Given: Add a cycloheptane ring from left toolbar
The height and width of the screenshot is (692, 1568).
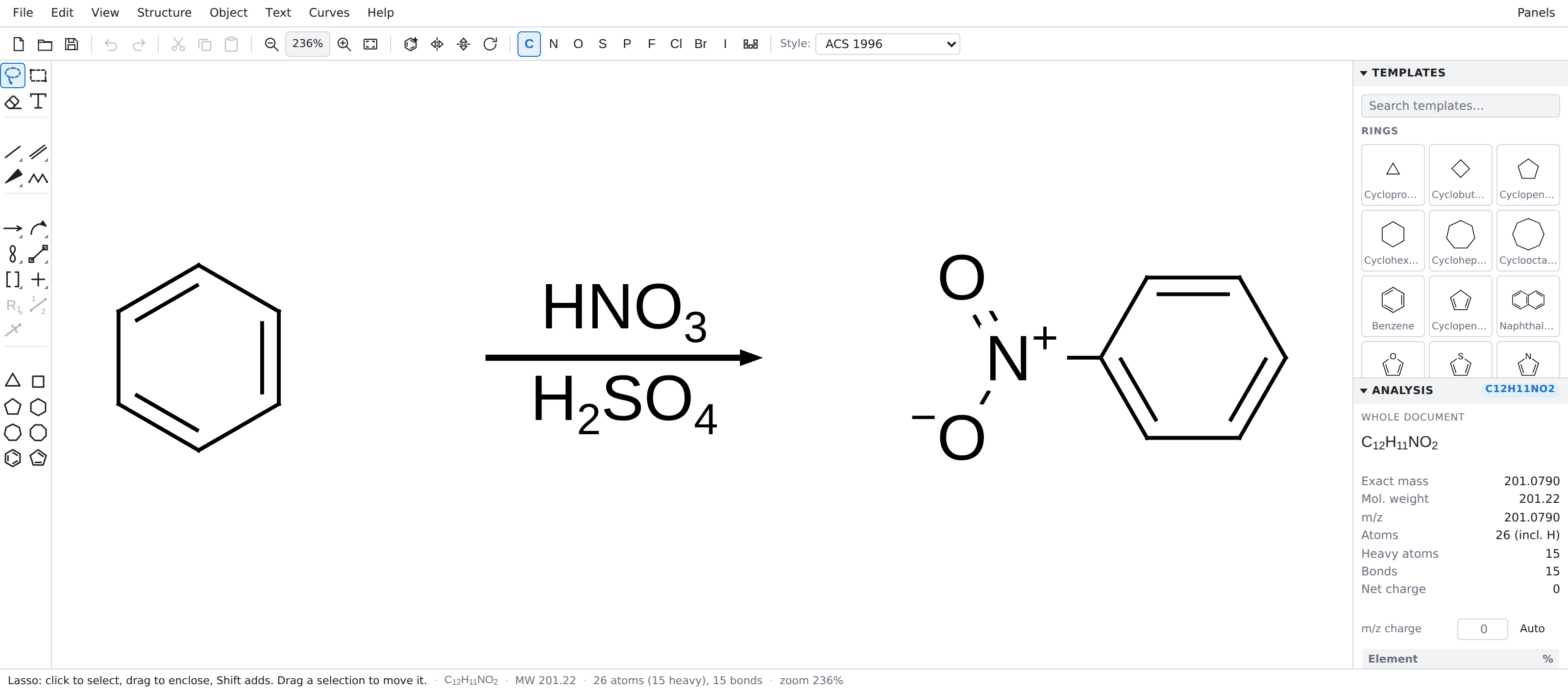Looking at the screenshot, I should 13,433.
